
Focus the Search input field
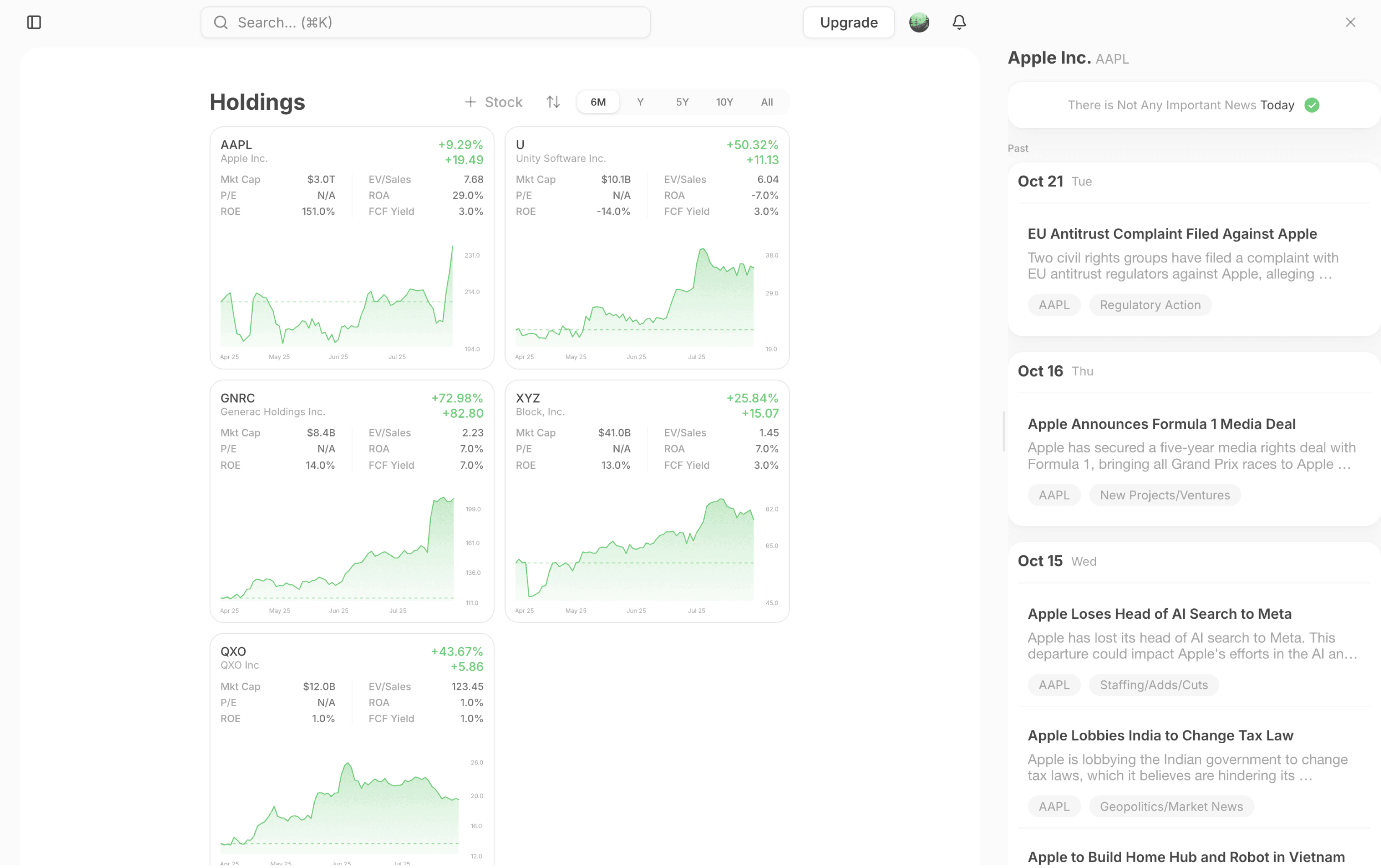pos(436,22)
